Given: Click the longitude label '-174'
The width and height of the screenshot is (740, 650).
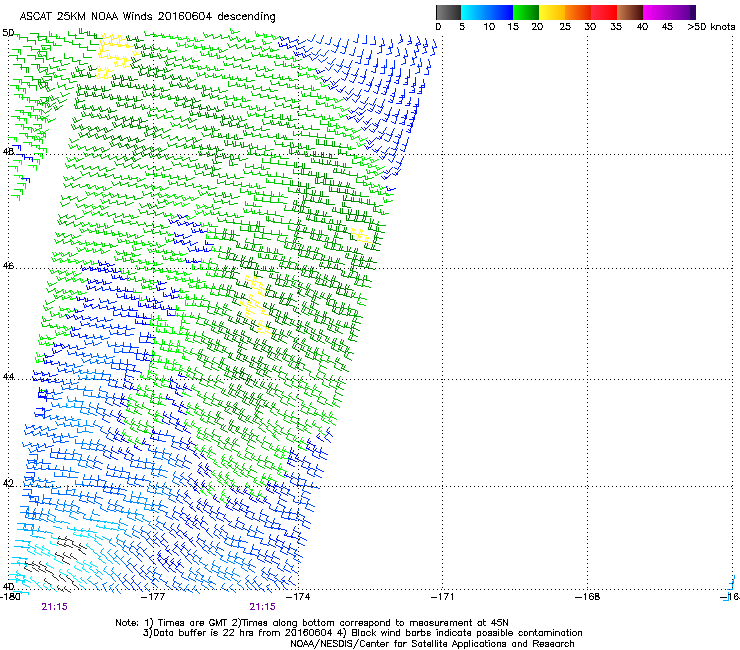Looking at the screenshot, I should pyautogui.click(x=300, y=597).
